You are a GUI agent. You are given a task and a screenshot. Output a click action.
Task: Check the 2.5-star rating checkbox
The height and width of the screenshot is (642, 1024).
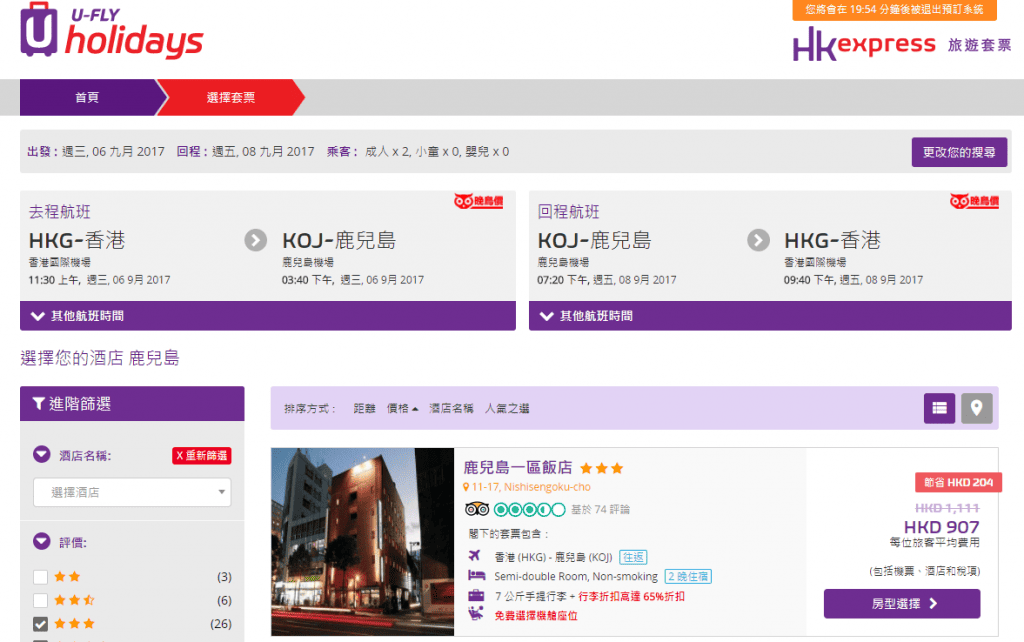click(41, 600)
